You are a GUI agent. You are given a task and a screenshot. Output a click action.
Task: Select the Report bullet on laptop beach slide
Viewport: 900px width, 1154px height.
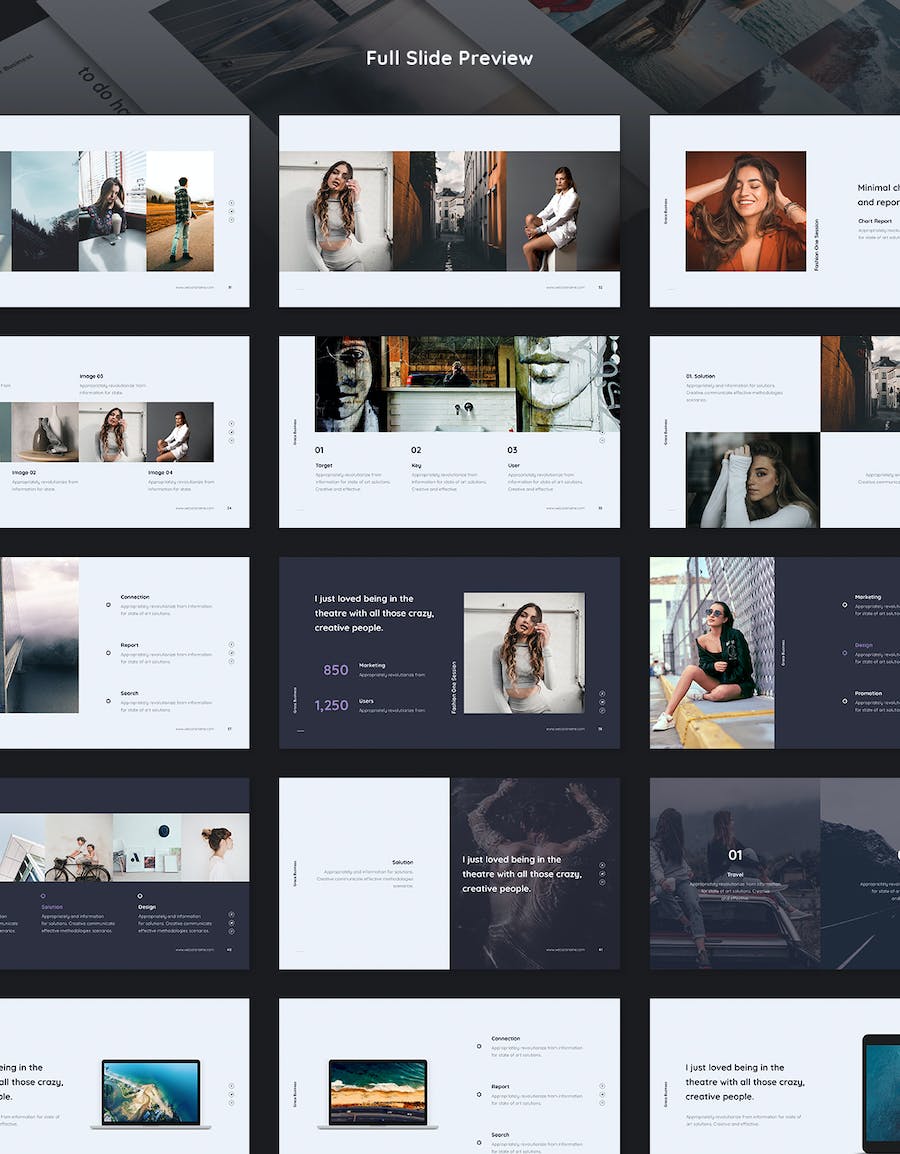coord(479,1094)
